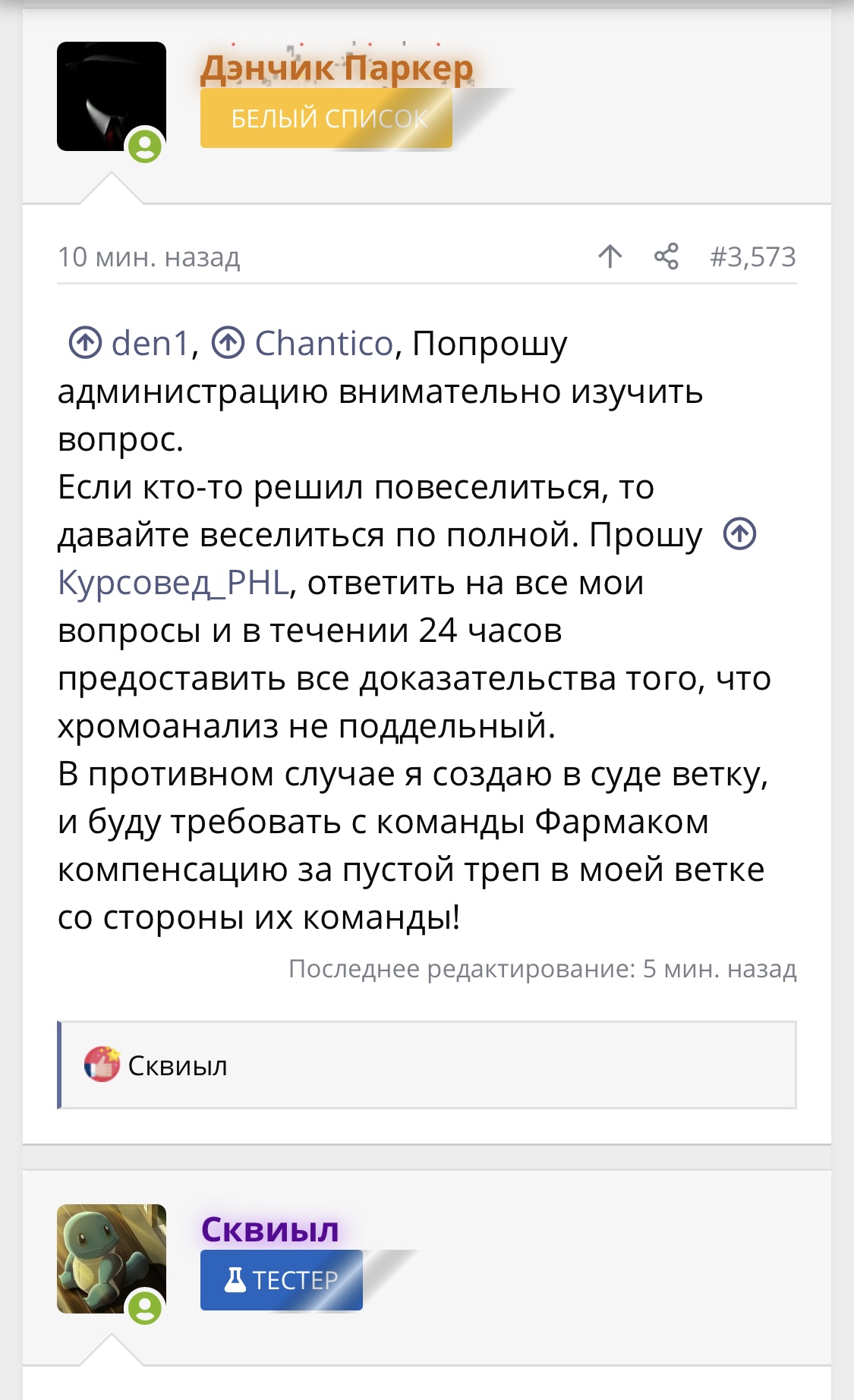Click the online status icon on Сквиыл's avatar

point(145,1307)
